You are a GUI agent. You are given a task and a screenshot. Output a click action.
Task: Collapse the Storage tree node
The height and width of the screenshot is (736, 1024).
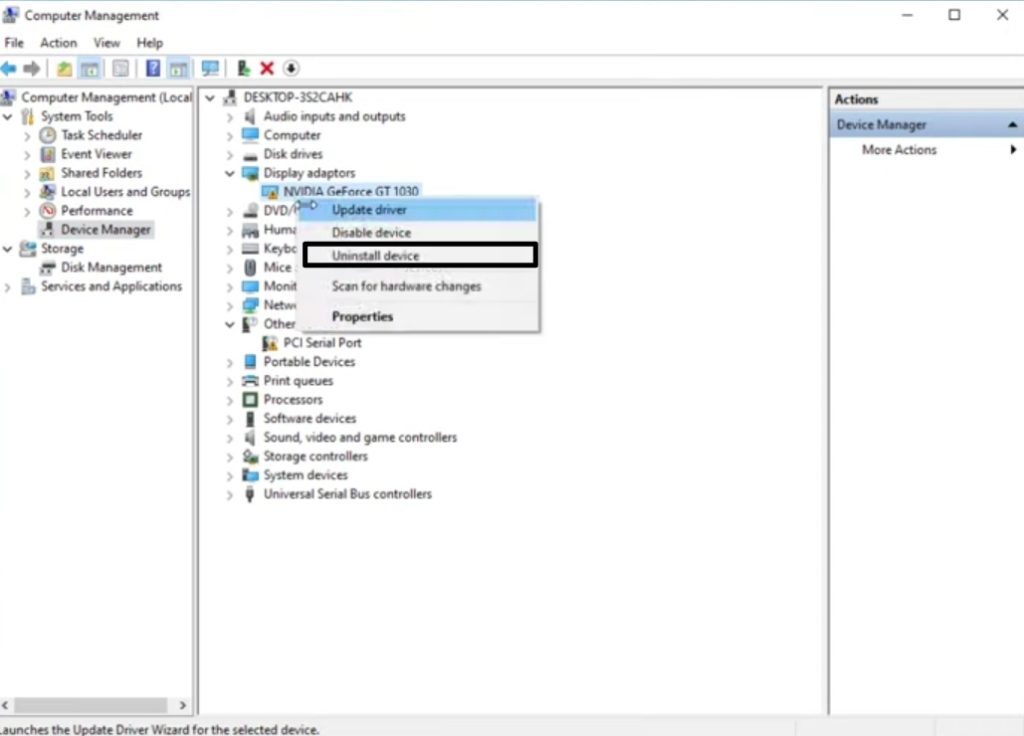tap(8, 249)
